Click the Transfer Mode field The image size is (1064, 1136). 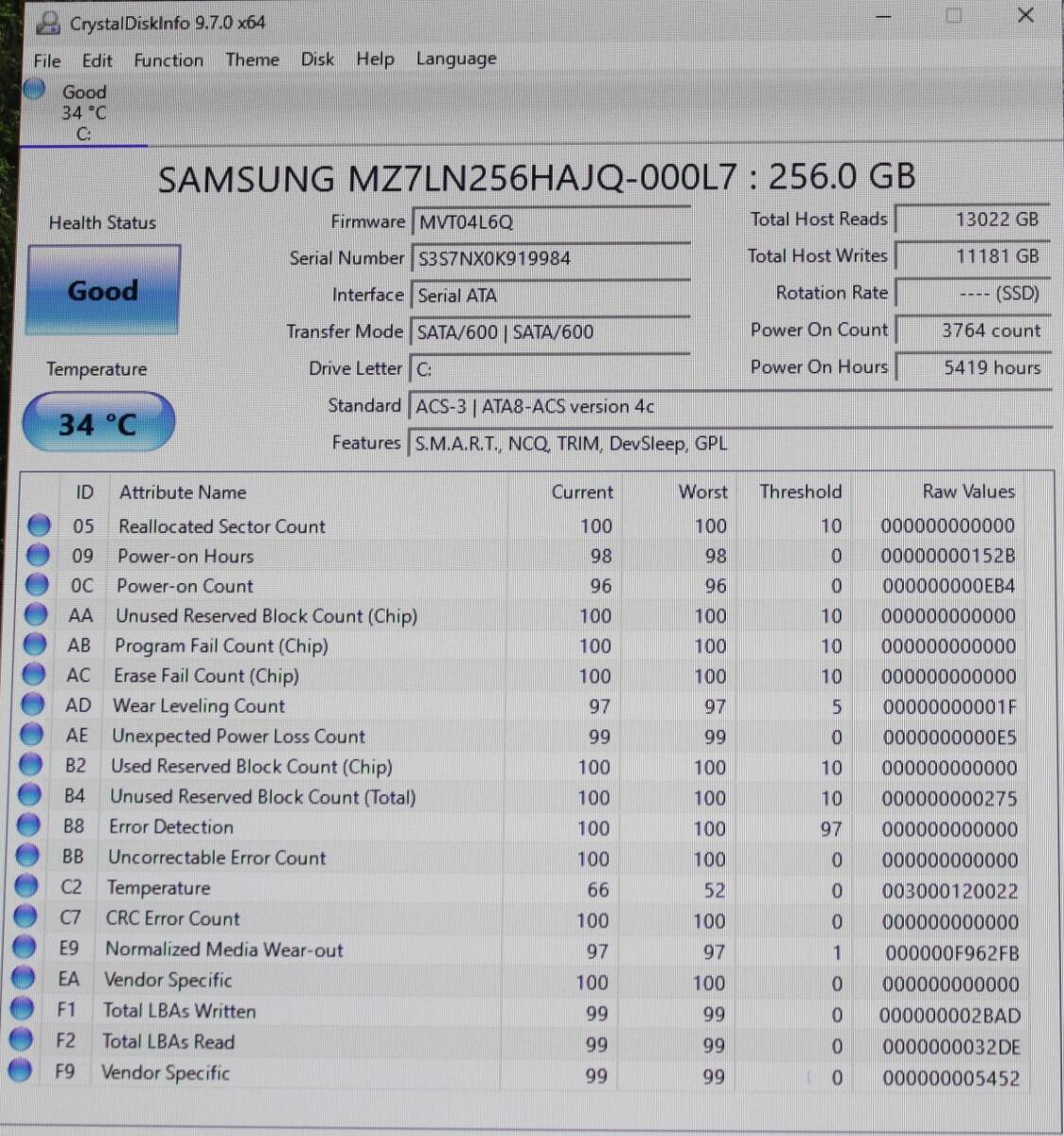point(550,332)
